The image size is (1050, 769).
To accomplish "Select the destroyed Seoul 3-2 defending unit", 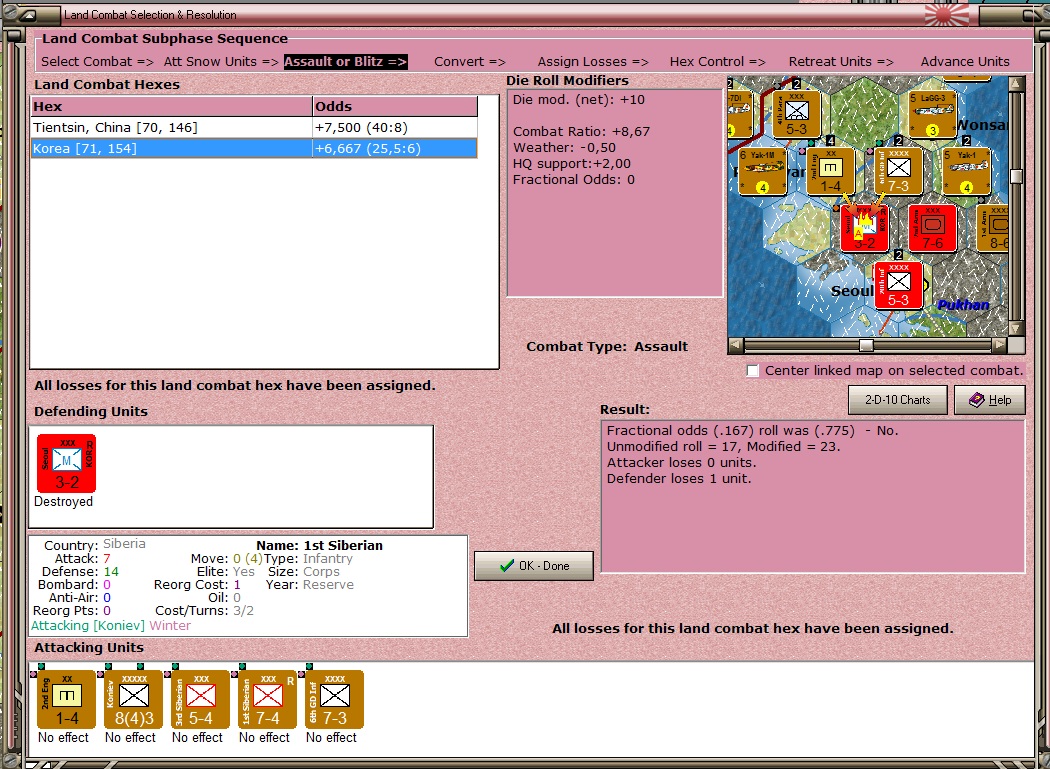I will (x=66, y=464).
